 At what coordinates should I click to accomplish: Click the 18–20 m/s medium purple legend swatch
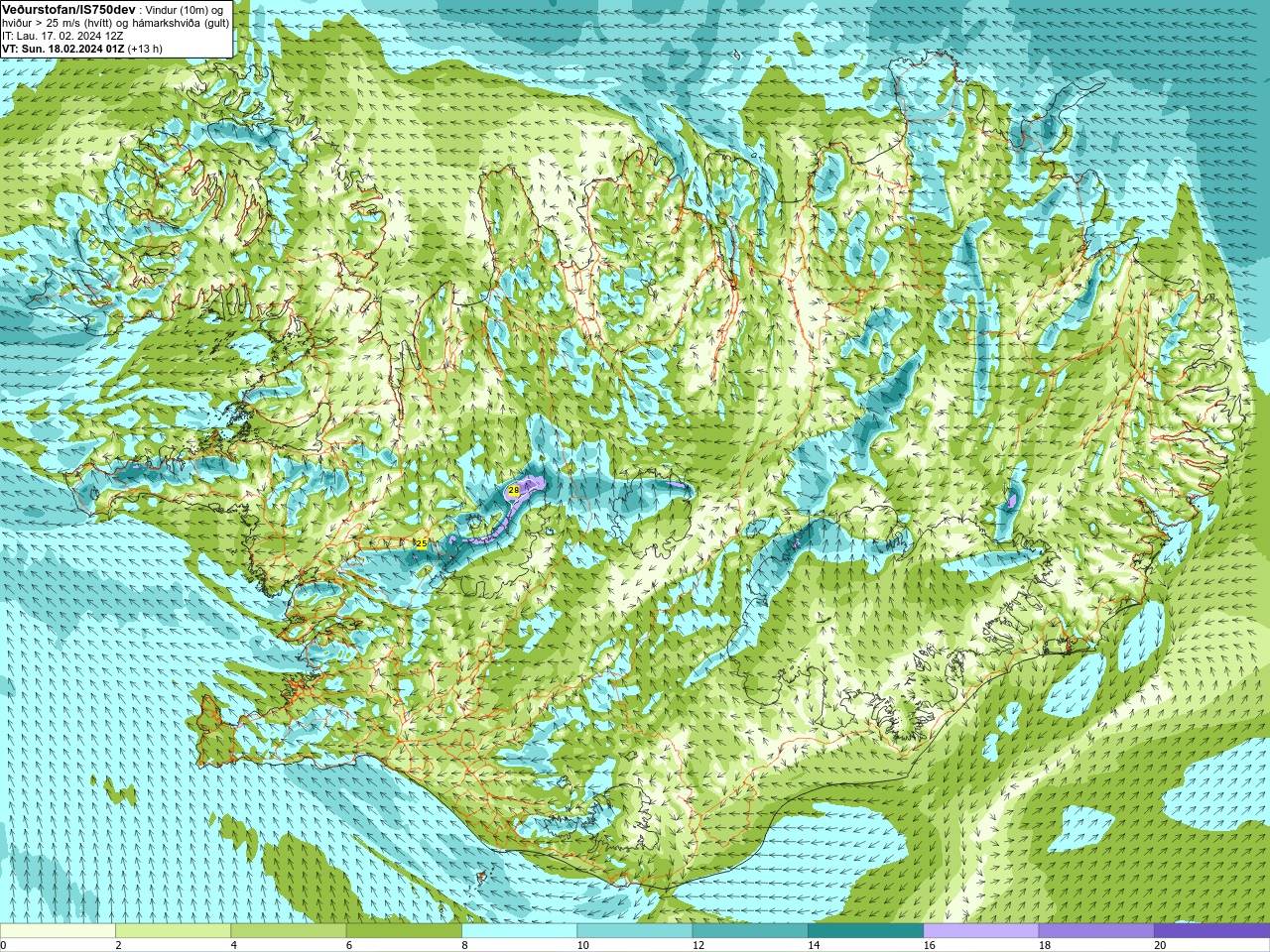1095,931
